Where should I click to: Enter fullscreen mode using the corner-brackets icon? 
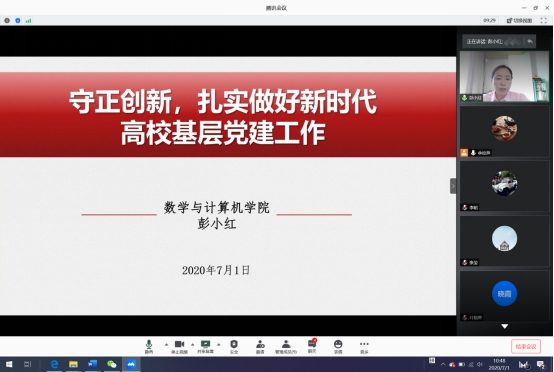544,20
